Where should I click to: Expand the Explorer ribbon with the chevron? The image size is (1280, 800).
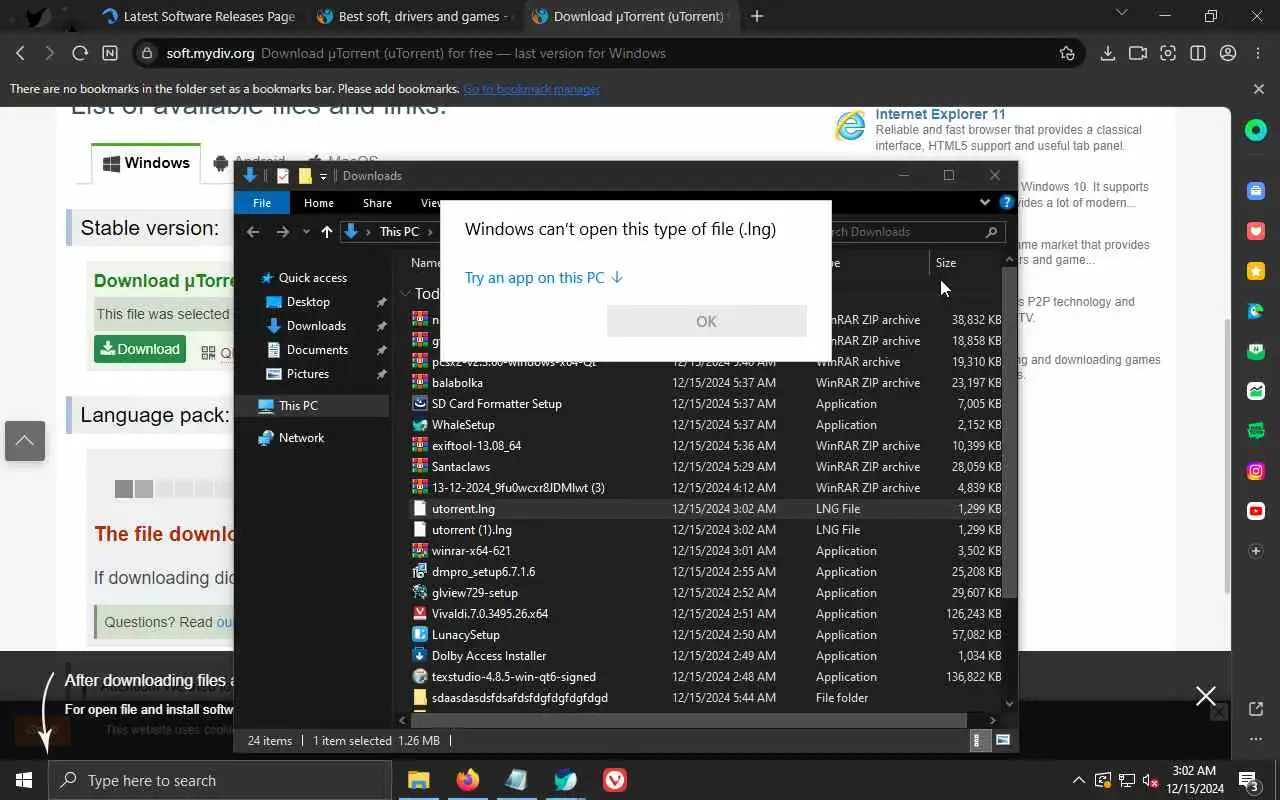pyautogui.click(x=985, y=202)
